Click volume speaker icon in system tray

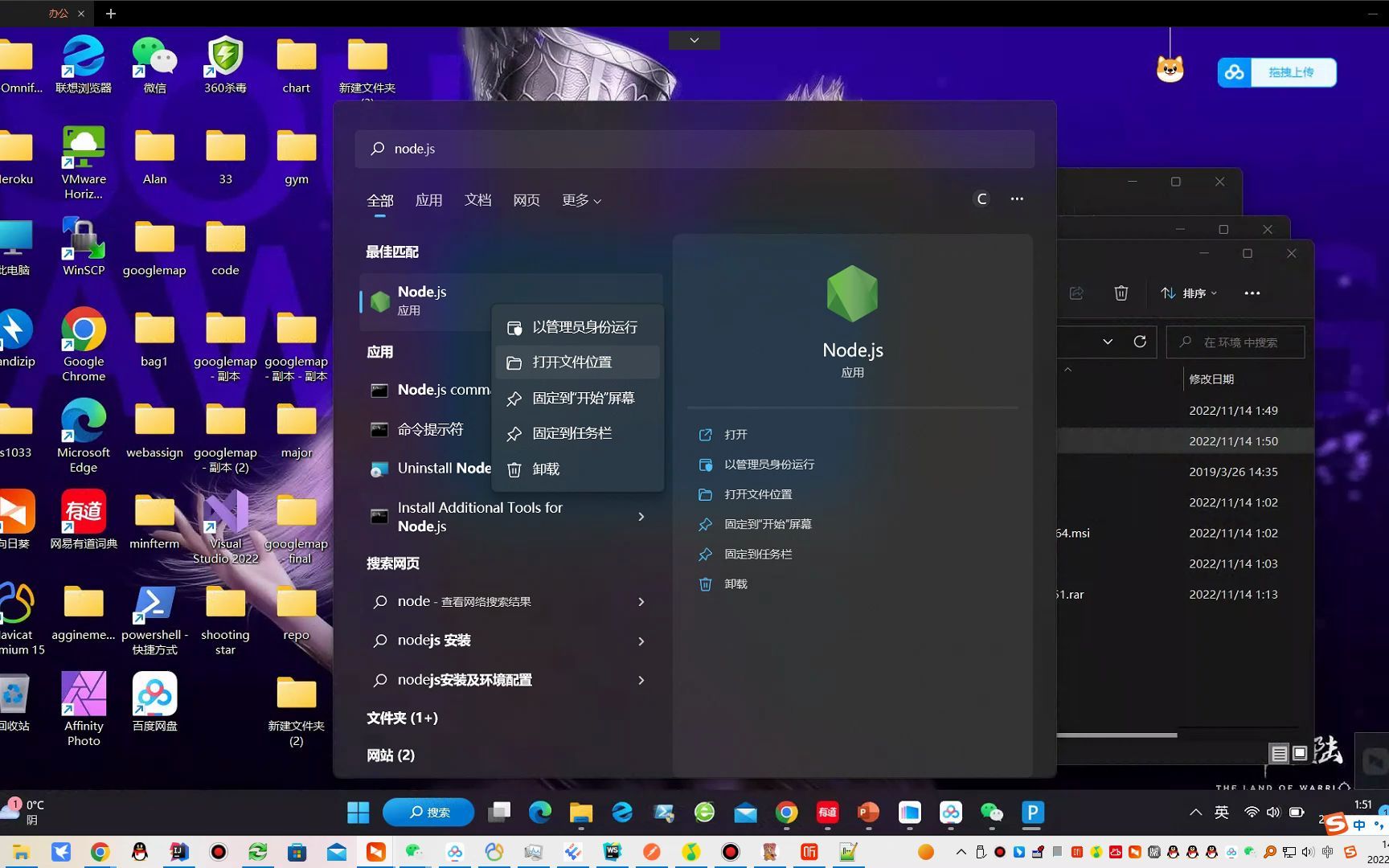tap(1272, 813)
